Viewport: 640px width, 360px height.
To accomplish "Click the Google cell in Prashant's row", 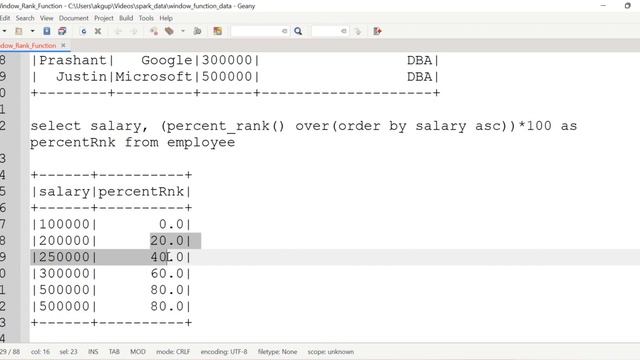I will pyautogui.click(x=167, y=60).
